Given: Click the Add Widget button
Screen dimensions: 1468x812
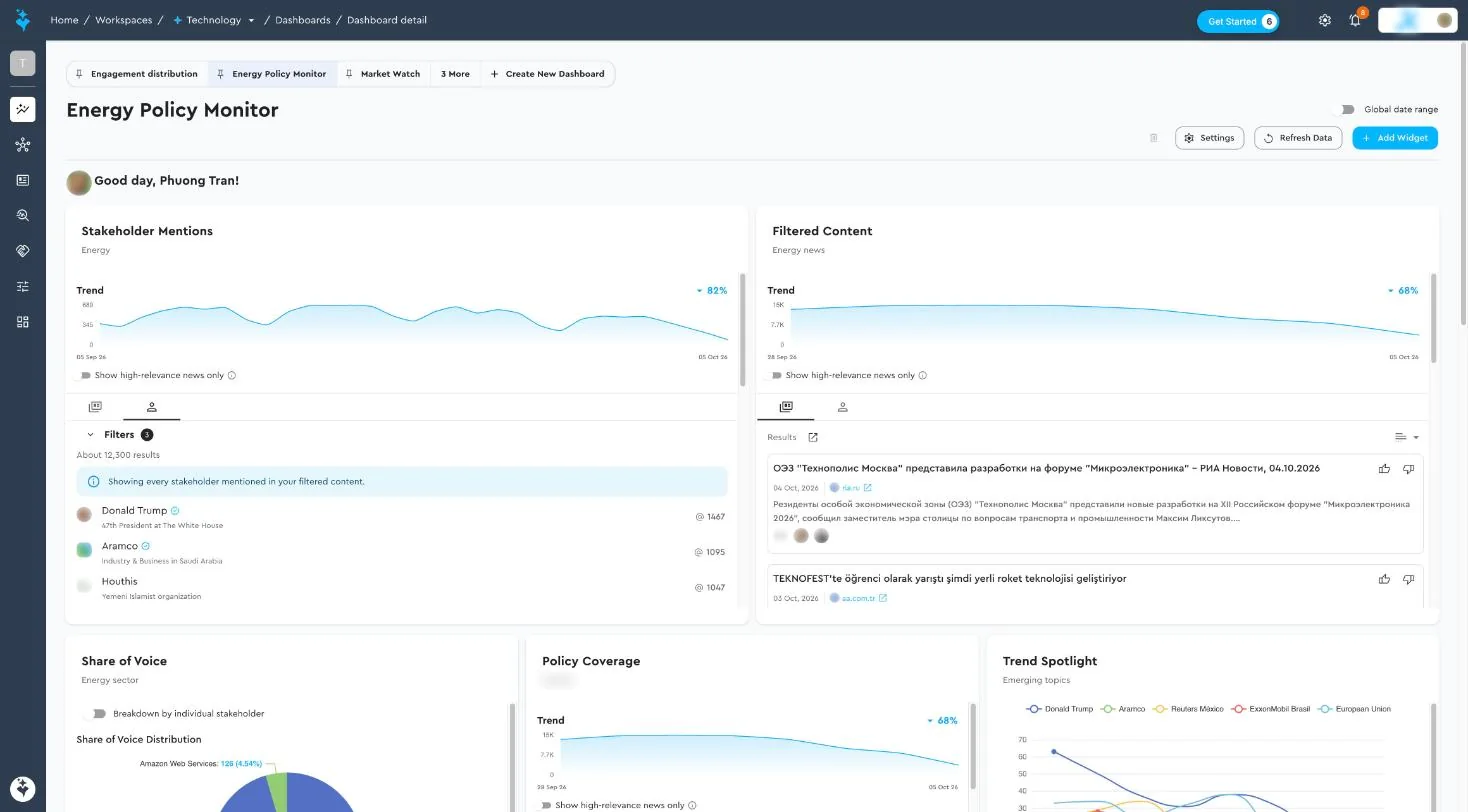Looking at the screenshot, I should click(1395, 138).
